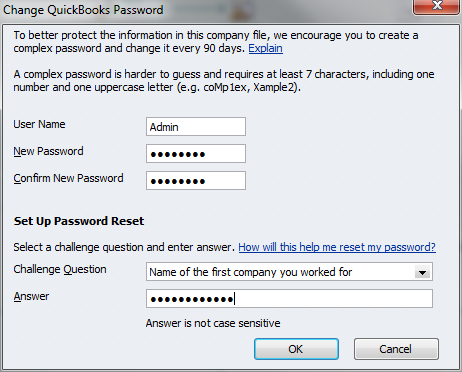Click the complex password example text paragraph

click(x=224, y=81)
